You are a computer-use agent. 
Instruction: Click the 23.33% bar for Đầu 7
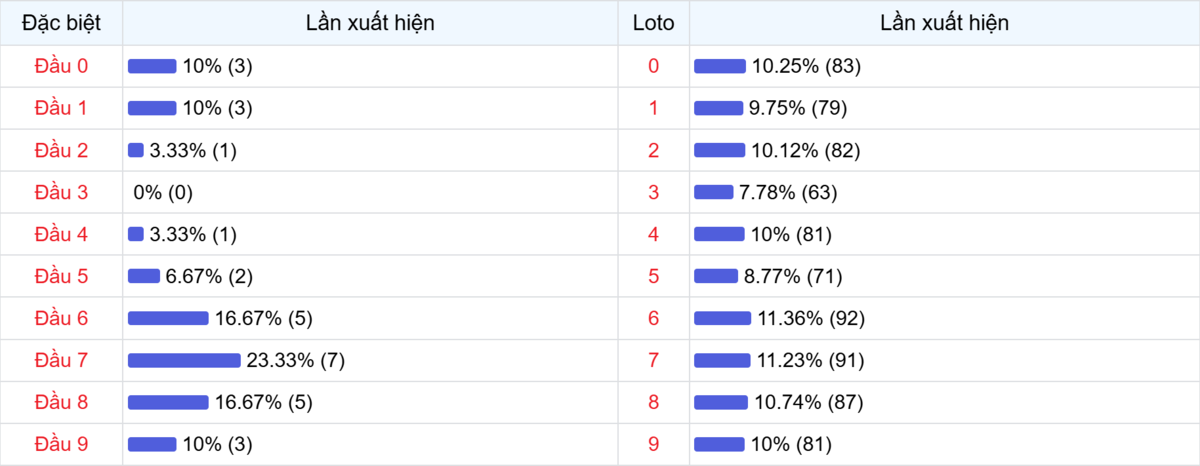pos(184,360)
